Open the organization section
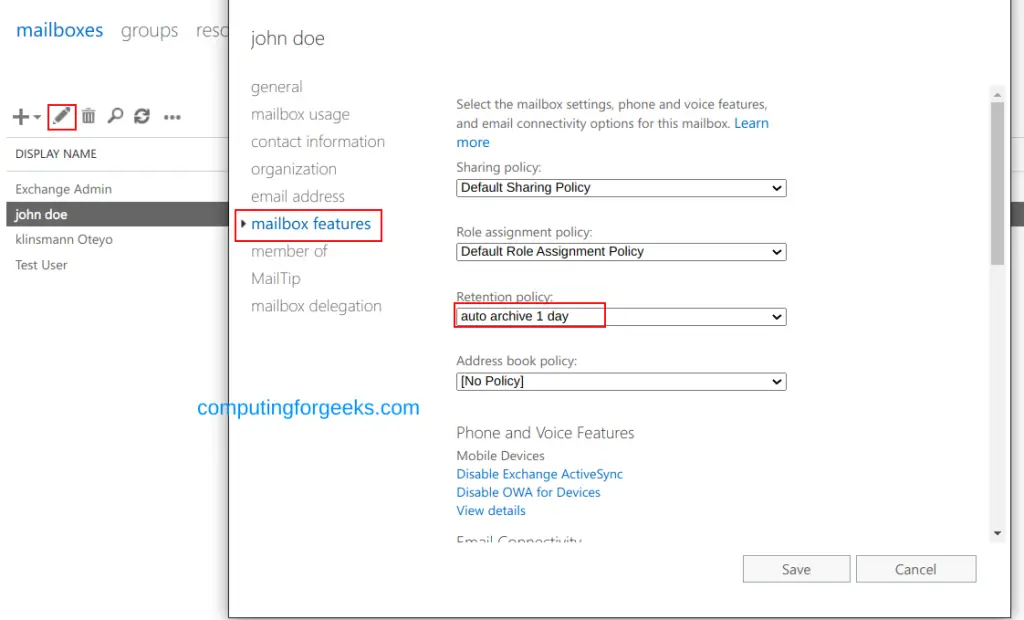 [293, 169]
